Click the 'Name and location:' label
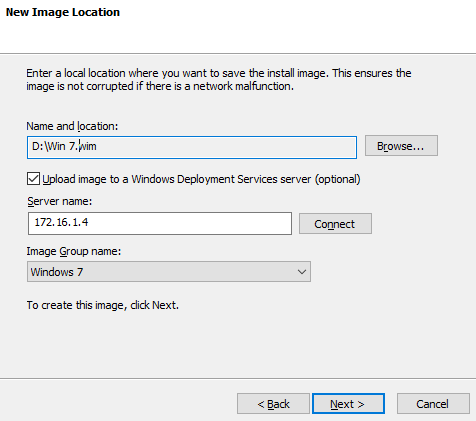Screen dimensions: 476x421 (x=72, y=126)
